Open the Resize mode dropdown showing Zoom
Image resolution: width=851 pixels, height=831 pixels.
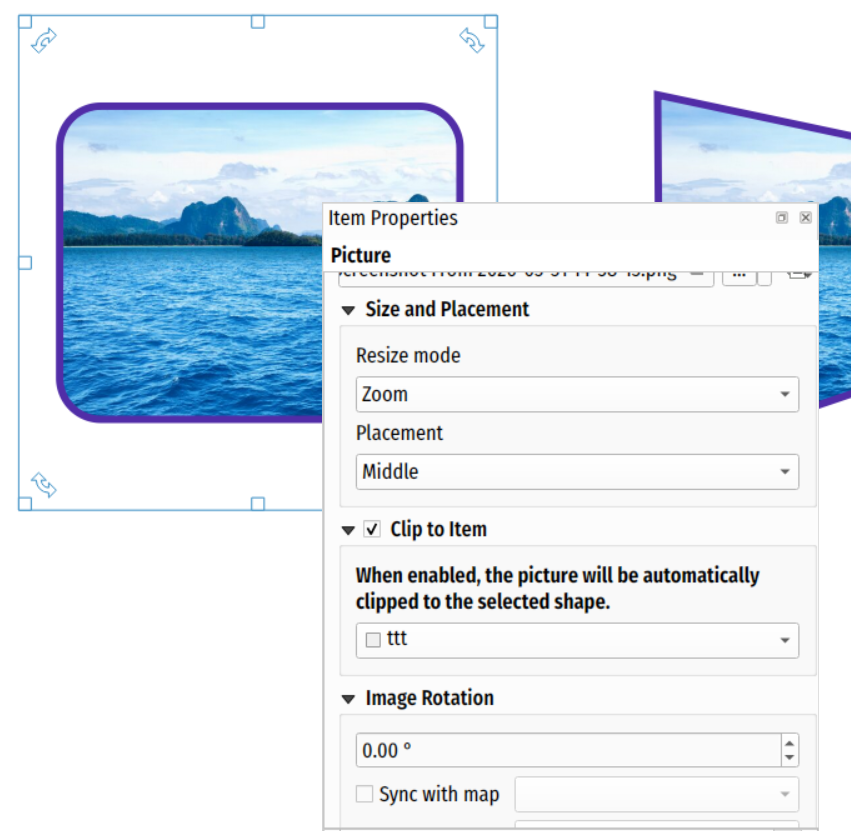pos(577,394)
